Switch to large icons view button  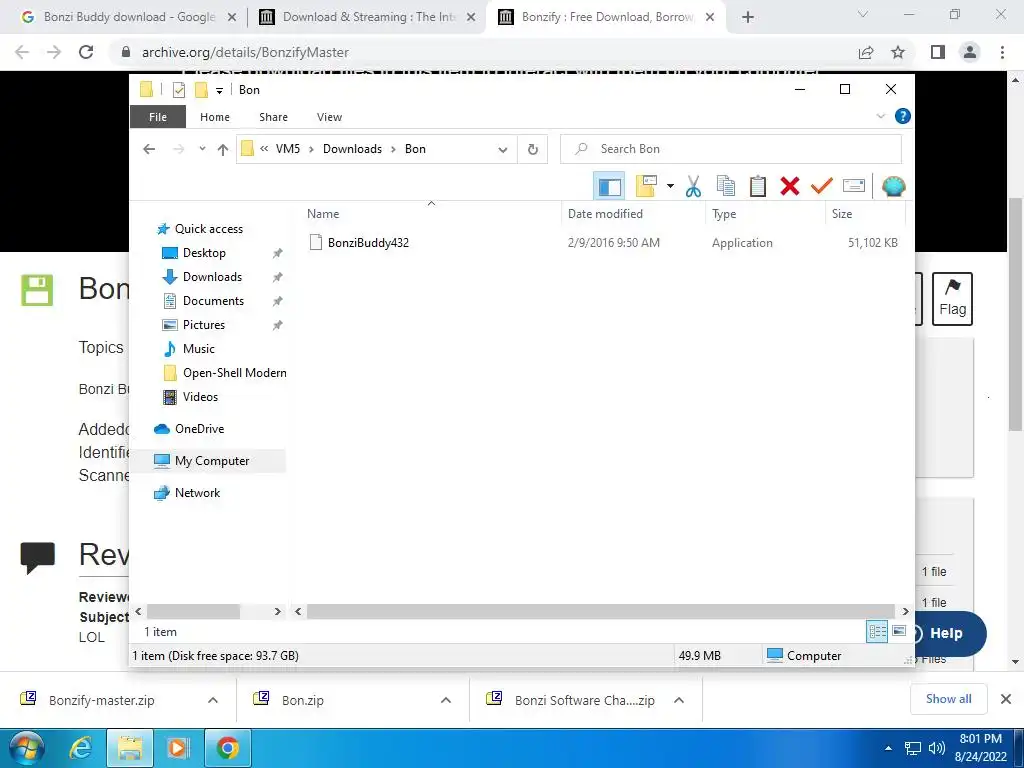click(x=899, y=632)
